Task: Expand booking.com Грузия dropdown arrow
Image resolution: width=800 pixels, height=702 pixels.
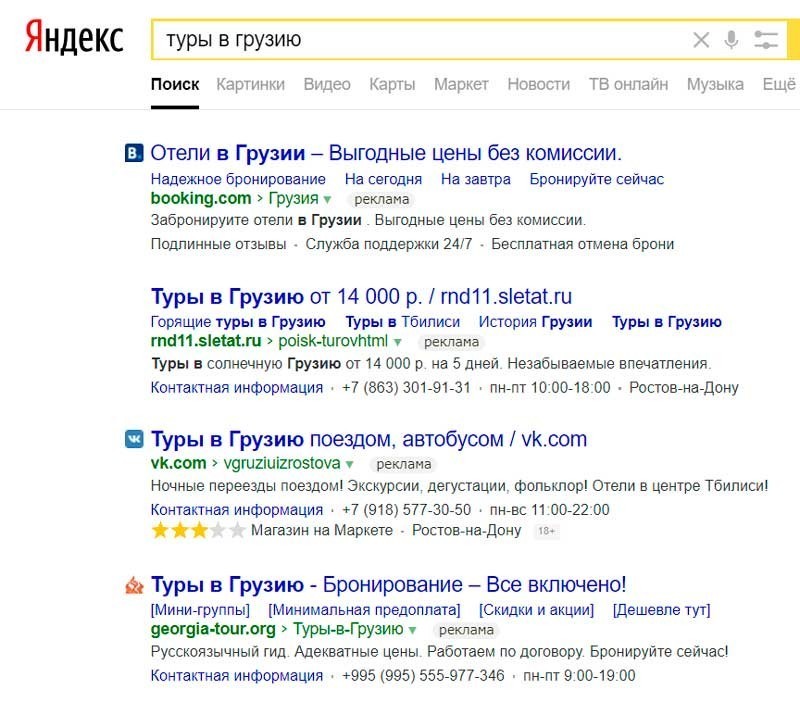Action: click(328, 199)
